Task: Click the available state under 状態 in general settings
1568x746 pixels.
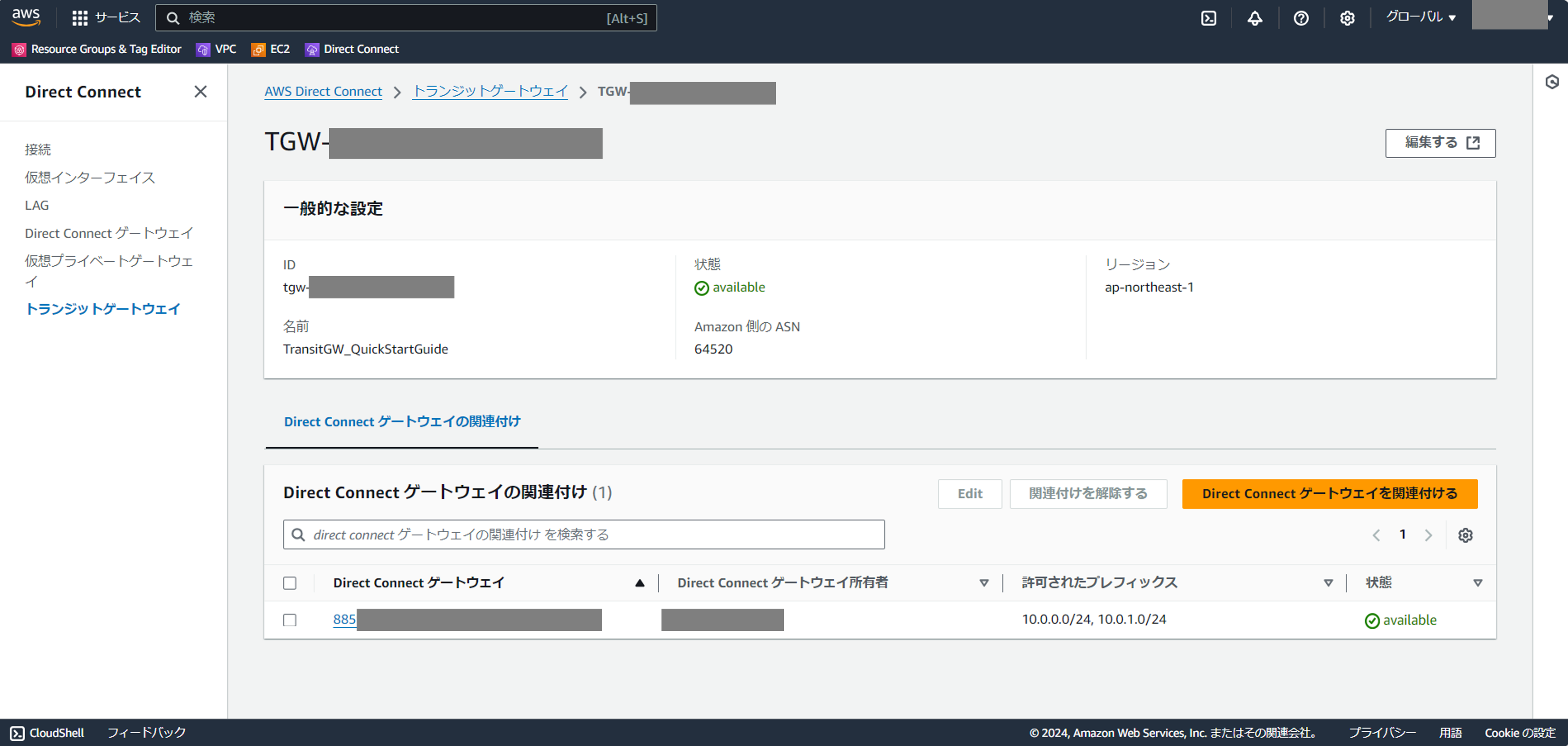Action: (x=730, y=287)
